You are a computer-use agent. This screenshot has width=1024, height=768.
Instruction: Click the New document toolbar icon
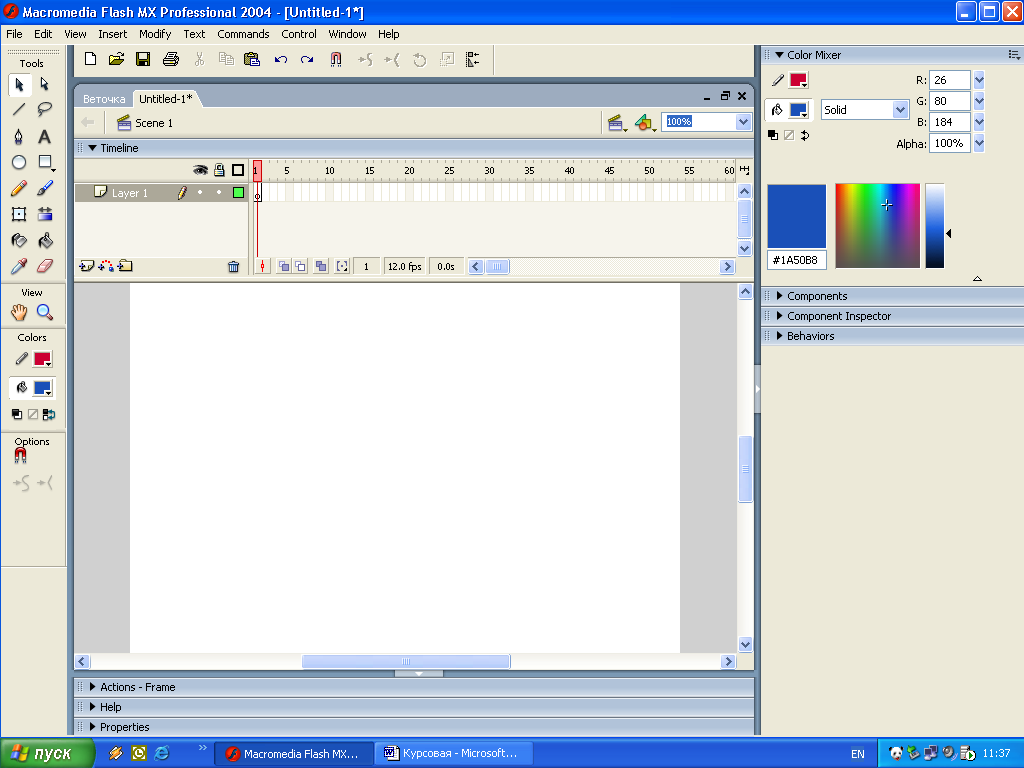(90, 59)
